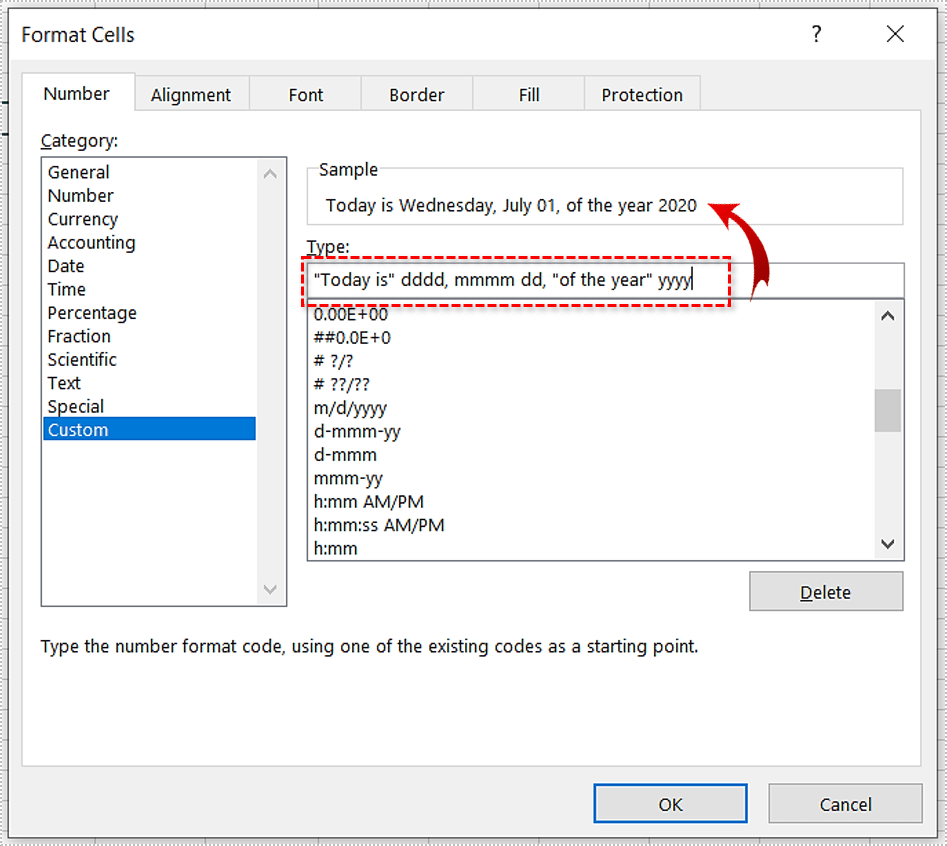
Task: Select the h:mm AM/PM format code
Action: tap(368, 502)
